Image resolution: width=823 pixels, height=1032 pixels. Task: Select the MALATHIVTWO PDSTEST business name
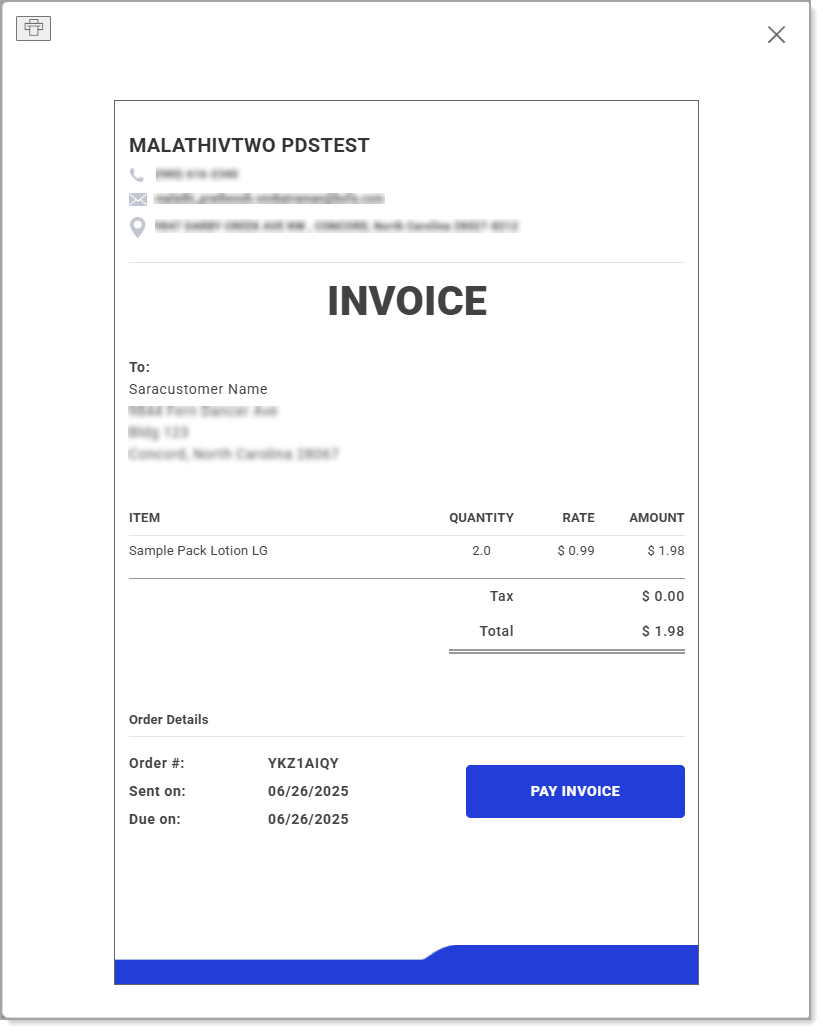point(249,145)
